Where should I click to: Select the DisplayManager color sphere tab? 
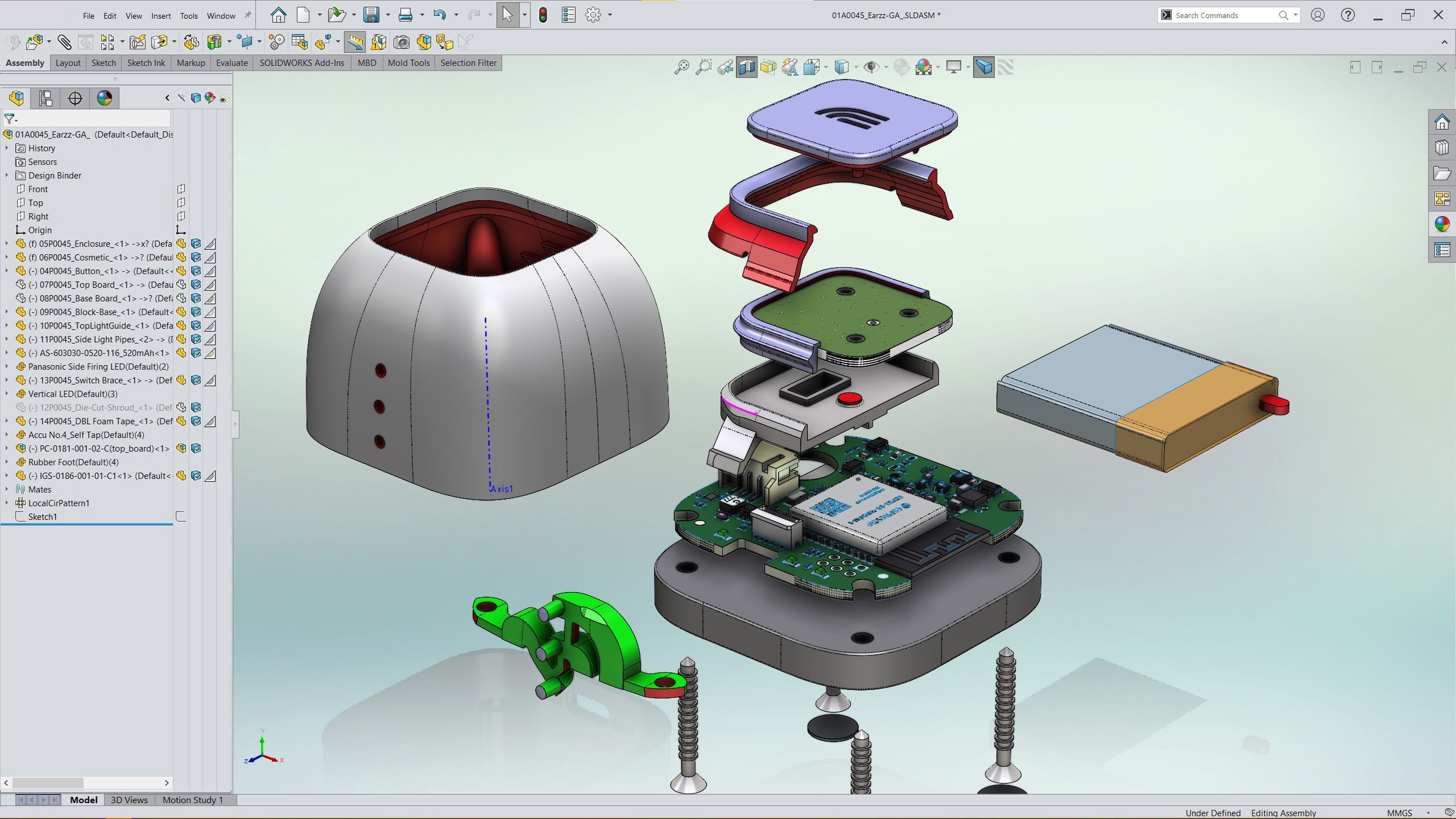(x=104, y=98)
